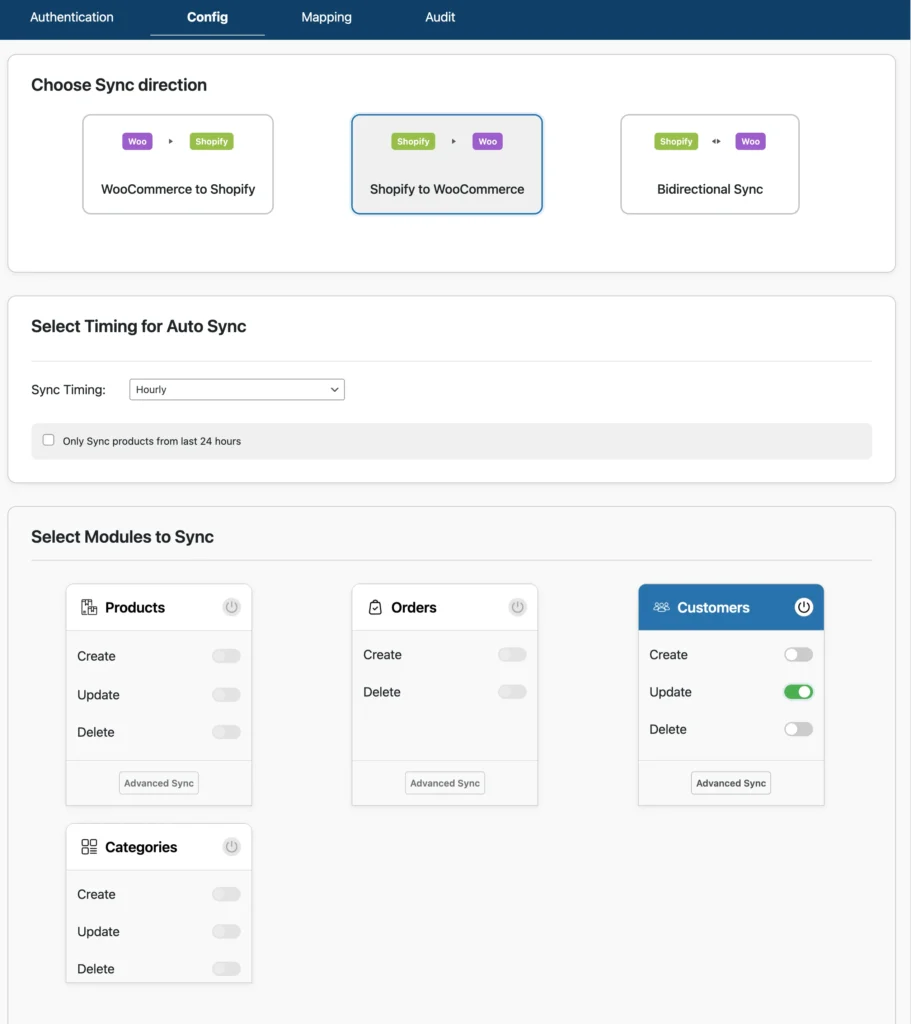The height and width of the screenshot is (1024, 911).
Task: Disable the Update toggle under Customers
Action: pyautogui.click(x=798, y=691)
